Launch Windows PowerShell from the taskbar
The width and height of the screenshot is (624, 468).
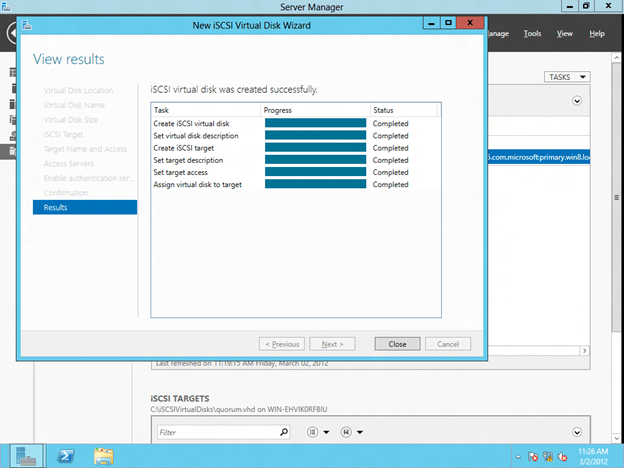tap(66, 456)
